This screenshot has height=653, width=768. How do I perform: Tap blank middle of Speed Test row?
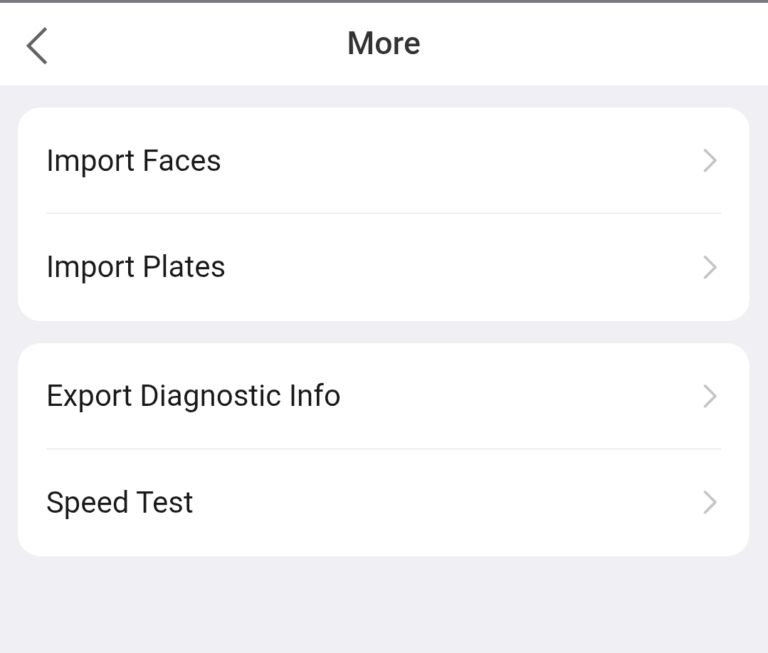click(450, 502)
